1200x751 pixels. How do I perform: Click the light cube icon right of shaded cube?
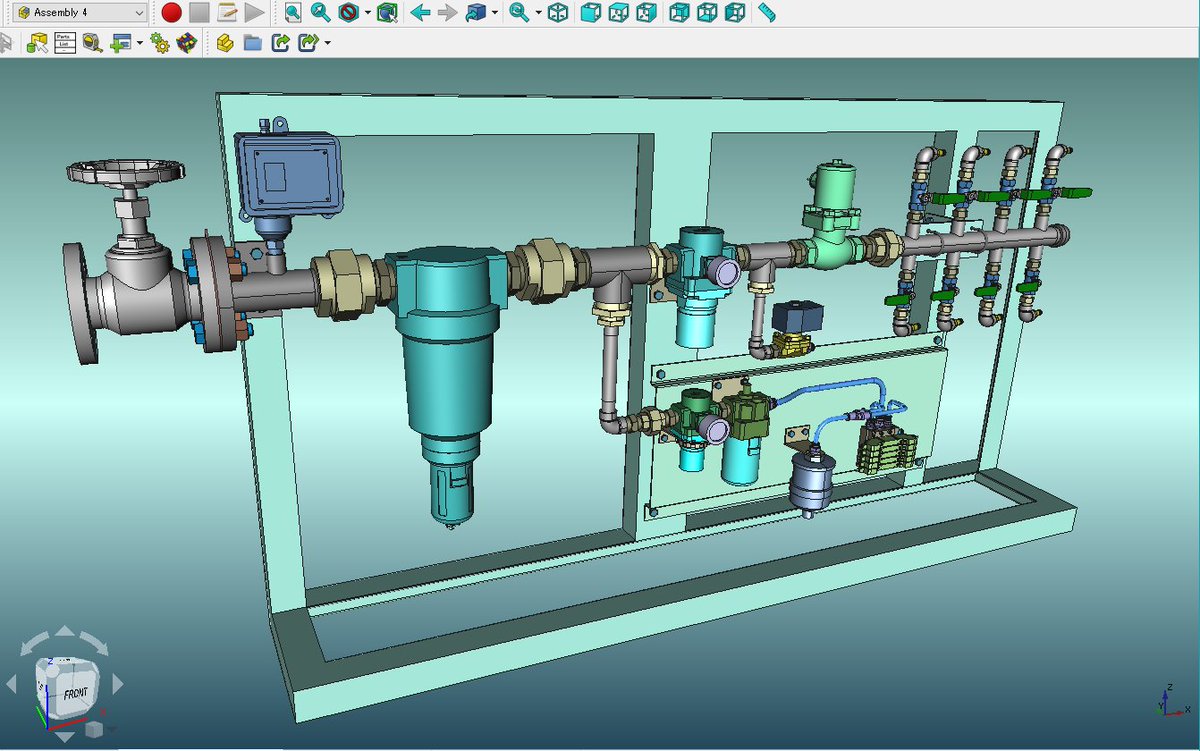pyautogui.click(x=619, y=13)
